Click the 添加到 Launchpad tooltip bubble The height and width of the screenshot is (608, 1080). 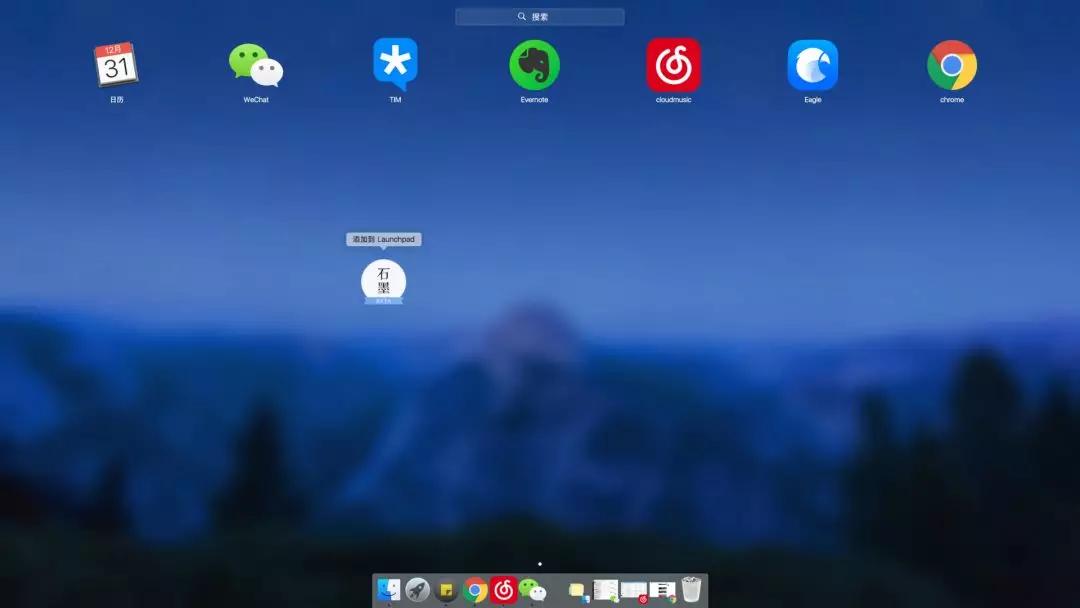click(x=384, y=239)
